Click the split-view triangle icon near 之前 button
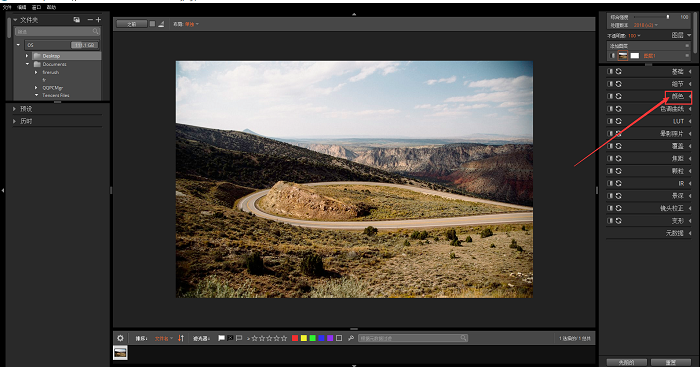 pos(161,24)
